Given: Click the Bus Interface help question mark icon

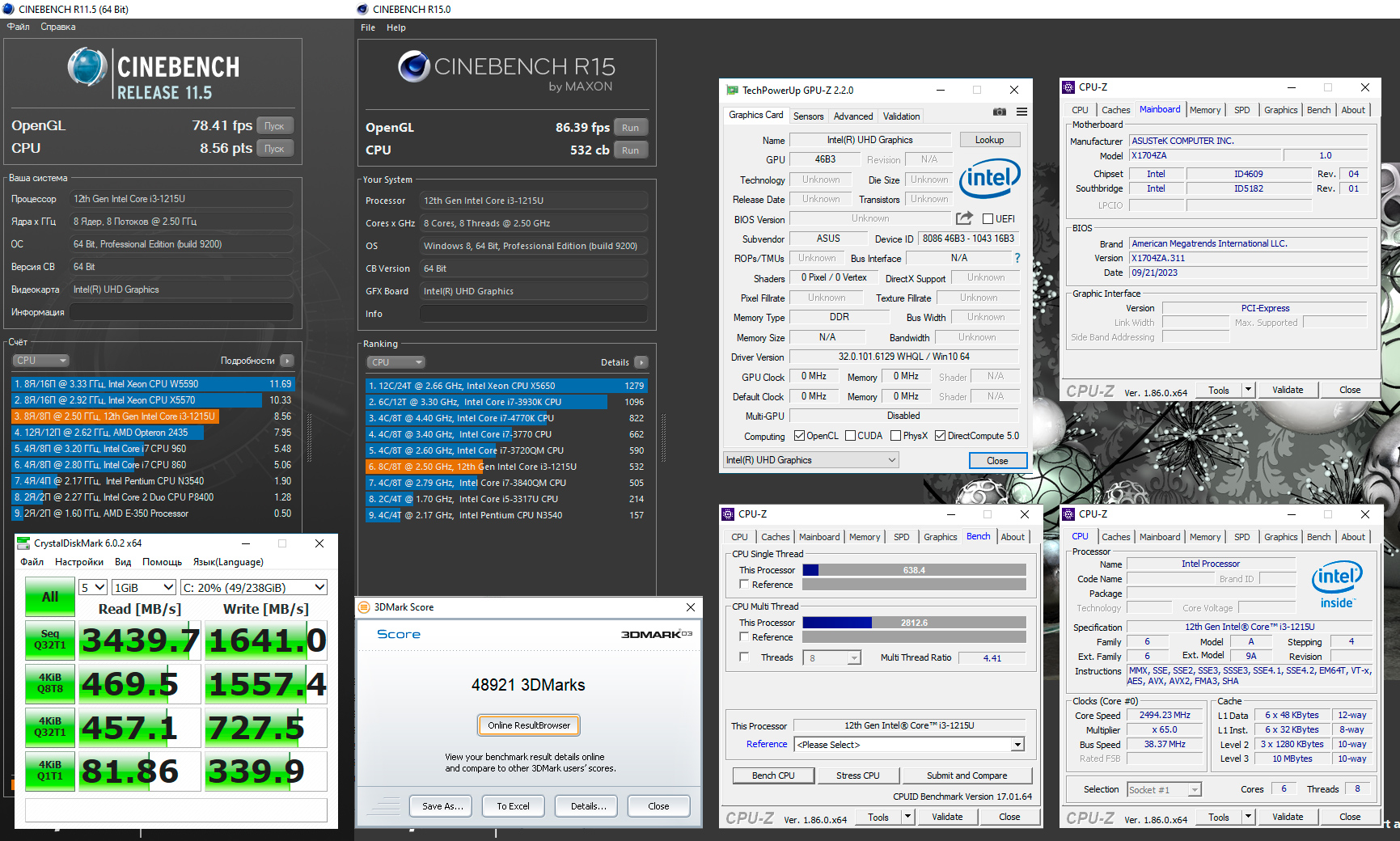Looking at the screenshot, I should pyautogui.click(x=1017, y=258).
